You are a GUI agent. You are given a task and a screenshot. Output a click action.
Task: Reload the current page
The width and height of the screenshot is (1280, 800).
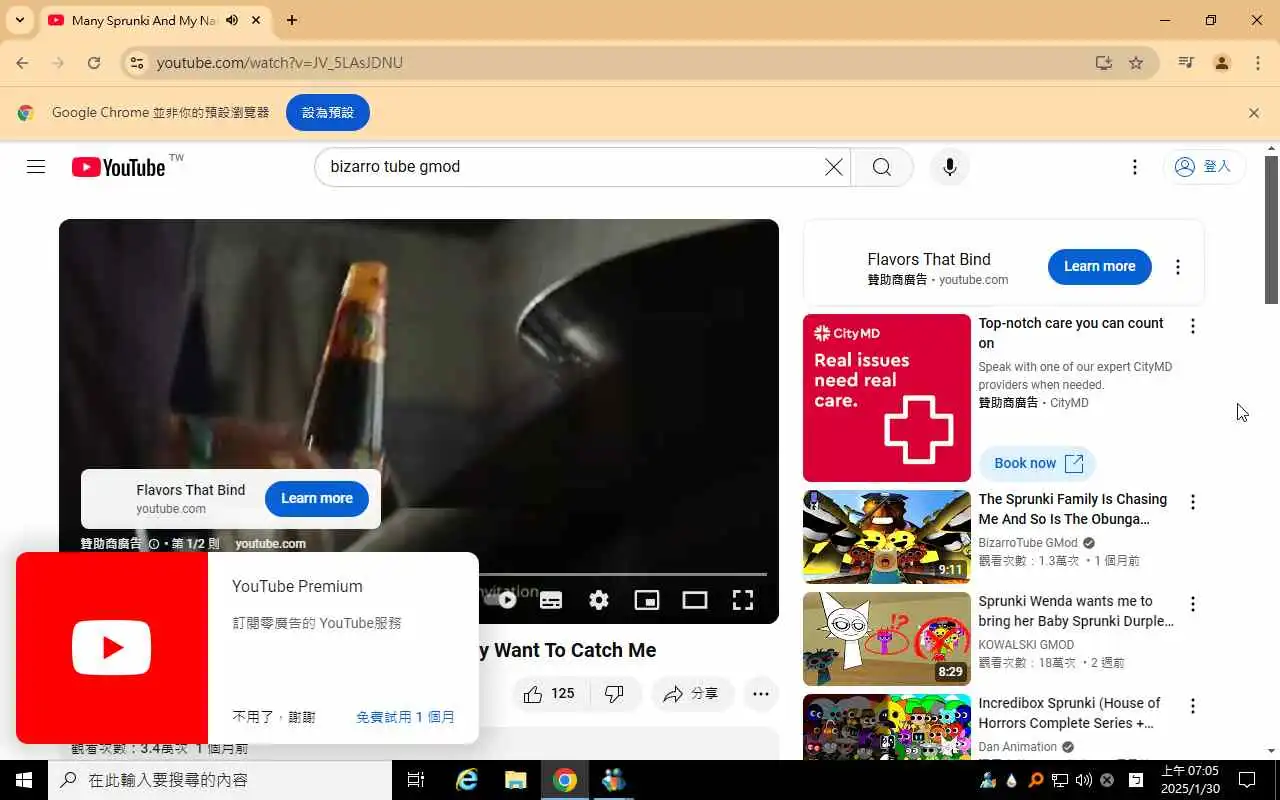pos(94,63)
